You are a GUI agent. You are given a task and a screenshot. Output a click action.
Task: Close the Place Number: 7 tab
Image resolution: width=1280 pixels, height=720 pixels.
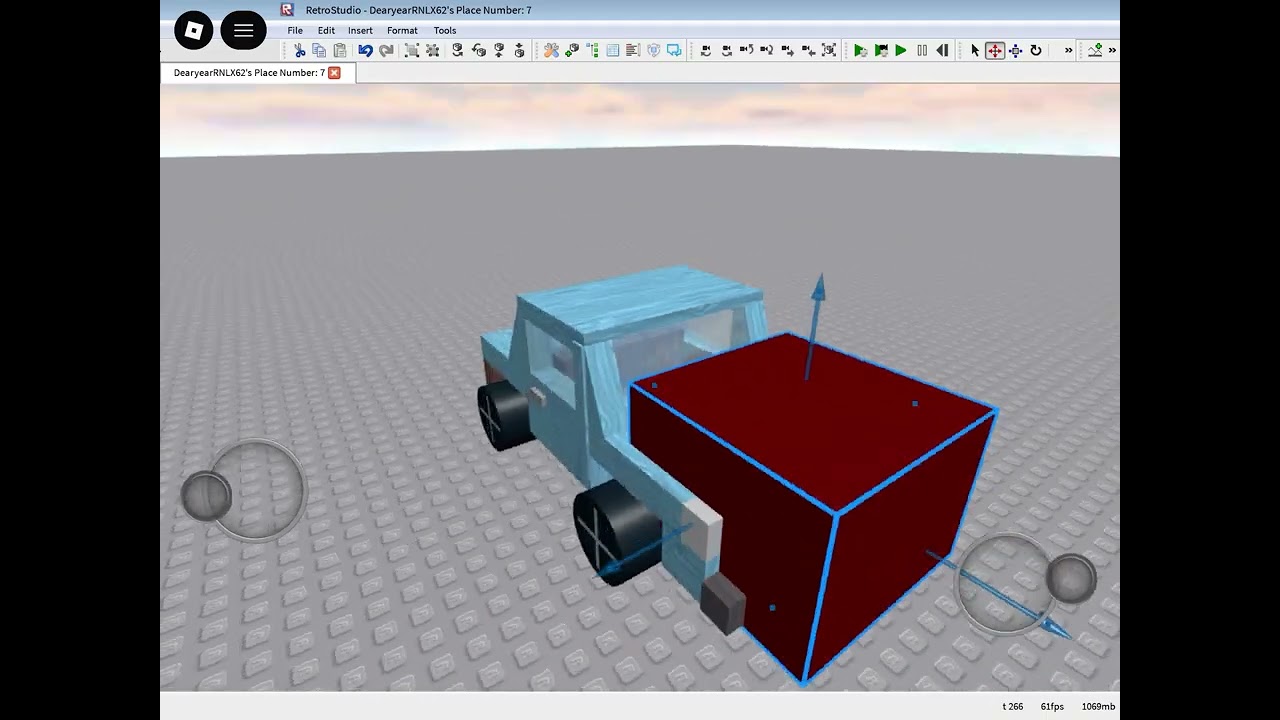(334, 73)
